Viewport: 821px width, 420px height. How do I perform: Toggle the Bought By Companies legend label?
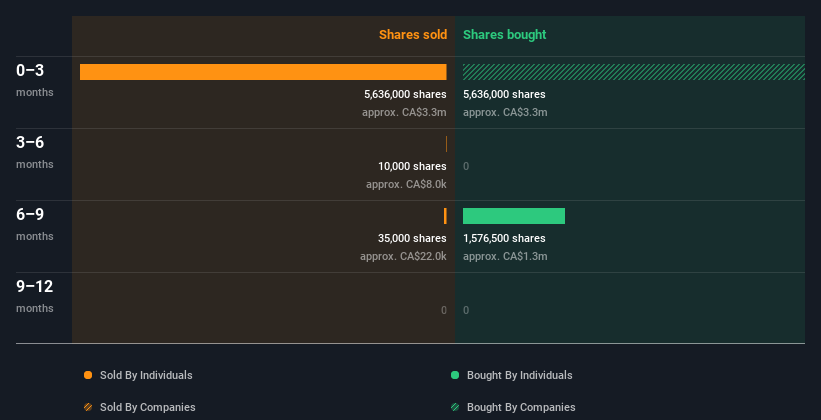[x=521, y=407]
